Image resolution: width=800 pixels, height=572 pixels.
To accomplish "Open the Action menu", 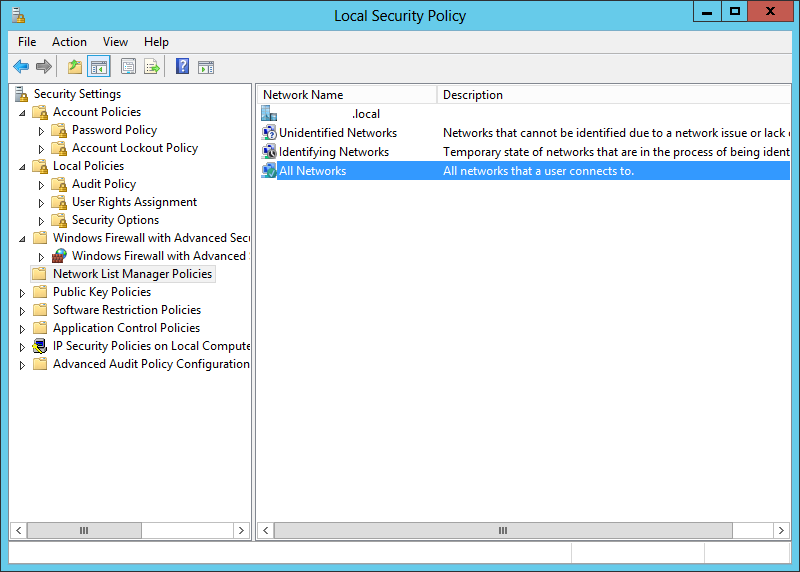I will pyautogui.click(x=69, y=42).
